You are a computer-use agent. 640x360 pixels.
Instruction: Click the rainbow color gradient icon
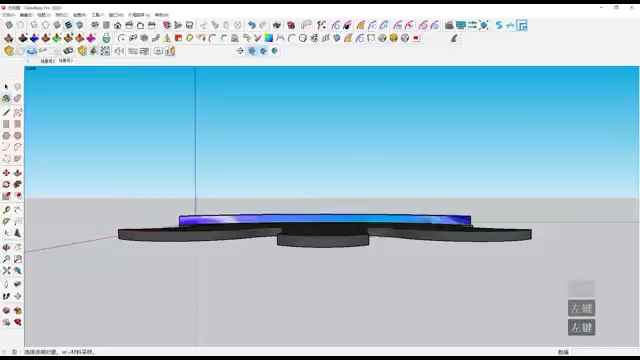click(x=269, y=38)
